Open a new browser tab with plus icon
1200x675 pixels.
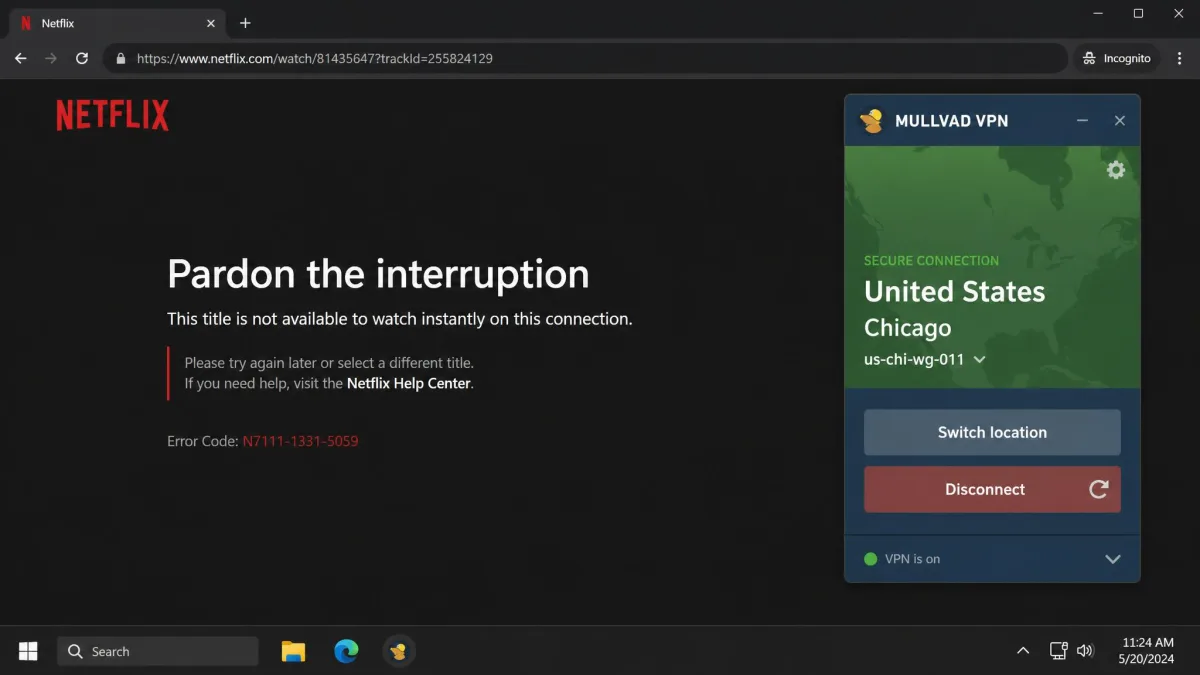pyautogui.click(x=245, y=23)
